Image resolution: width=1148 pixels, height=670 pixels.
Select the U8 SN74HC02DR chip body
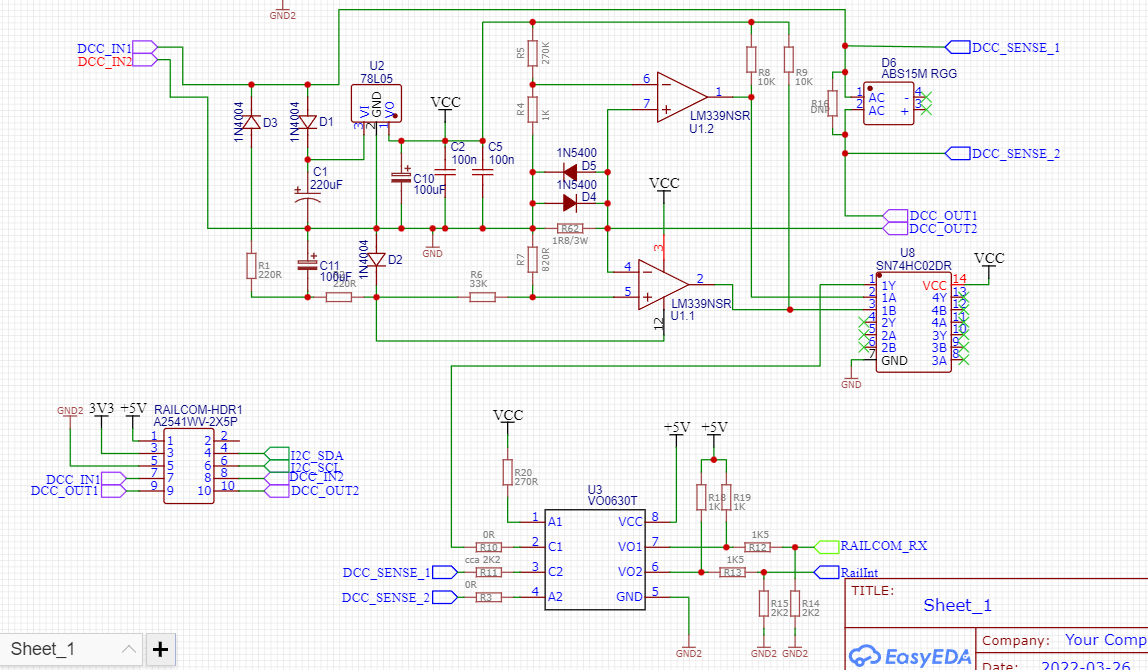tap(914, 322)
